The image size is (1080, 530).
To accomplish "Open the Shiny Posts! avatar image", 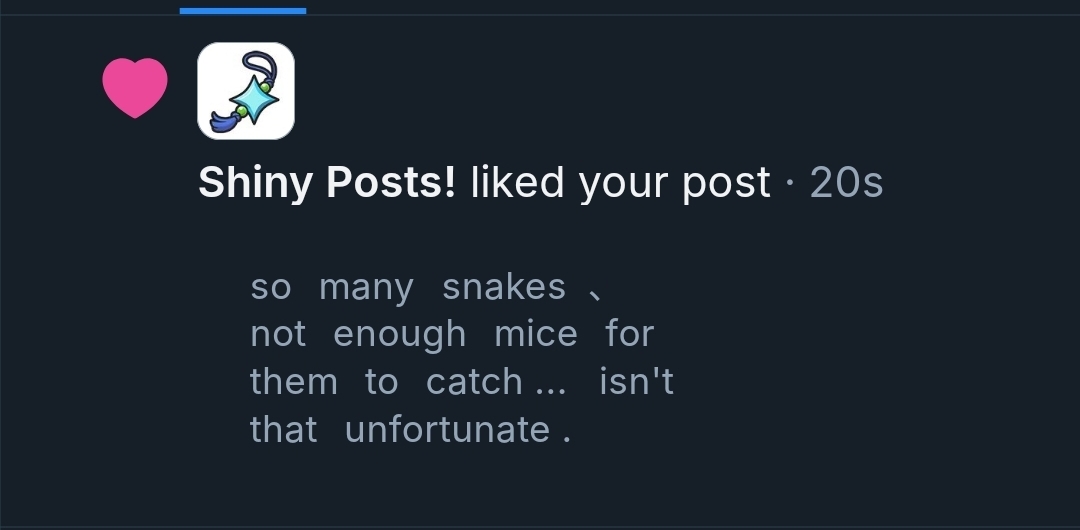I will [x=246, y=91].
